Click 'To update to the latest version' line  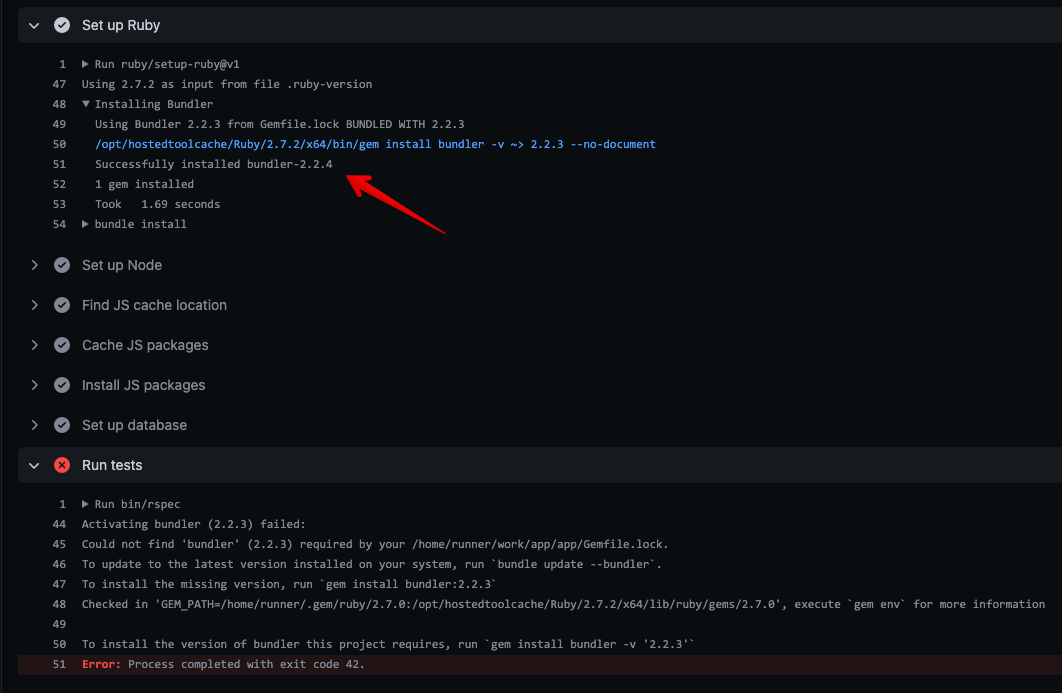coord(372,564)
